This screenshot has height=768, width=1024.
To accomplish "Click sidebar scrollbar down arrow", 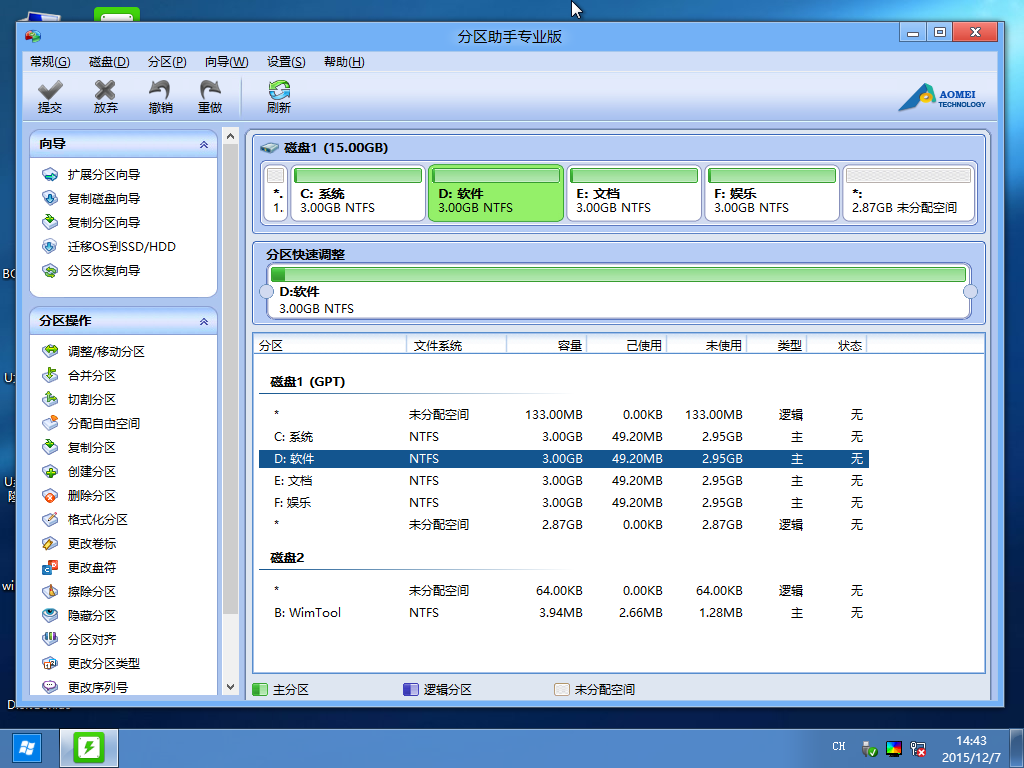I will tap(231, 687).
